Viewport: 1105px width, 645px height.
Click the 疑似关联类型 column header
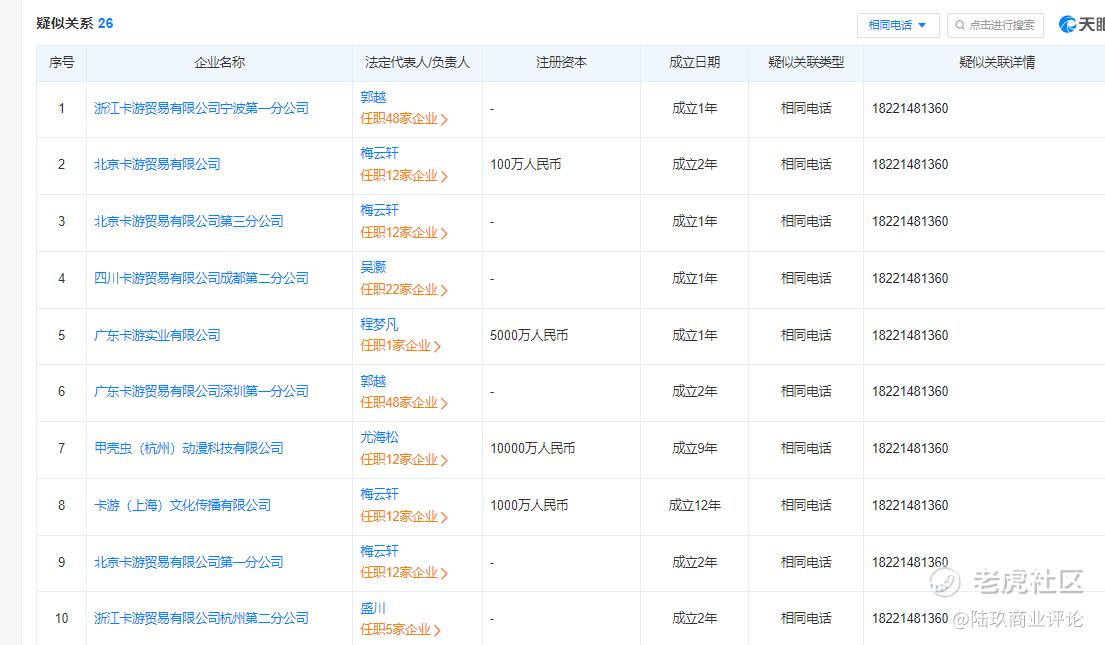click(x=805, y=63)
